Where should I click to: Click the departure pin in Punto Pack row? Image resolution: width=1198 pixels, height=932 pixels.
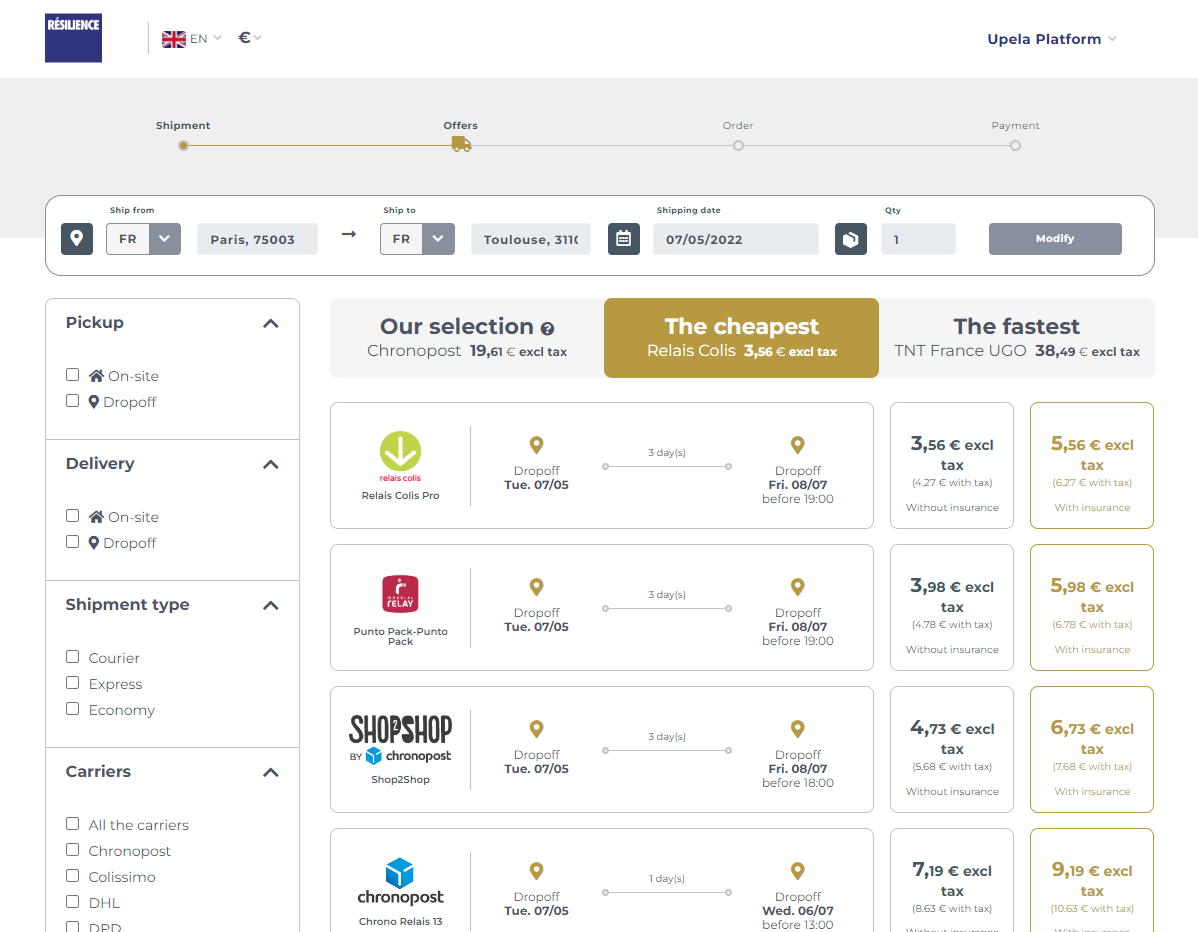(x=536, y=587)
